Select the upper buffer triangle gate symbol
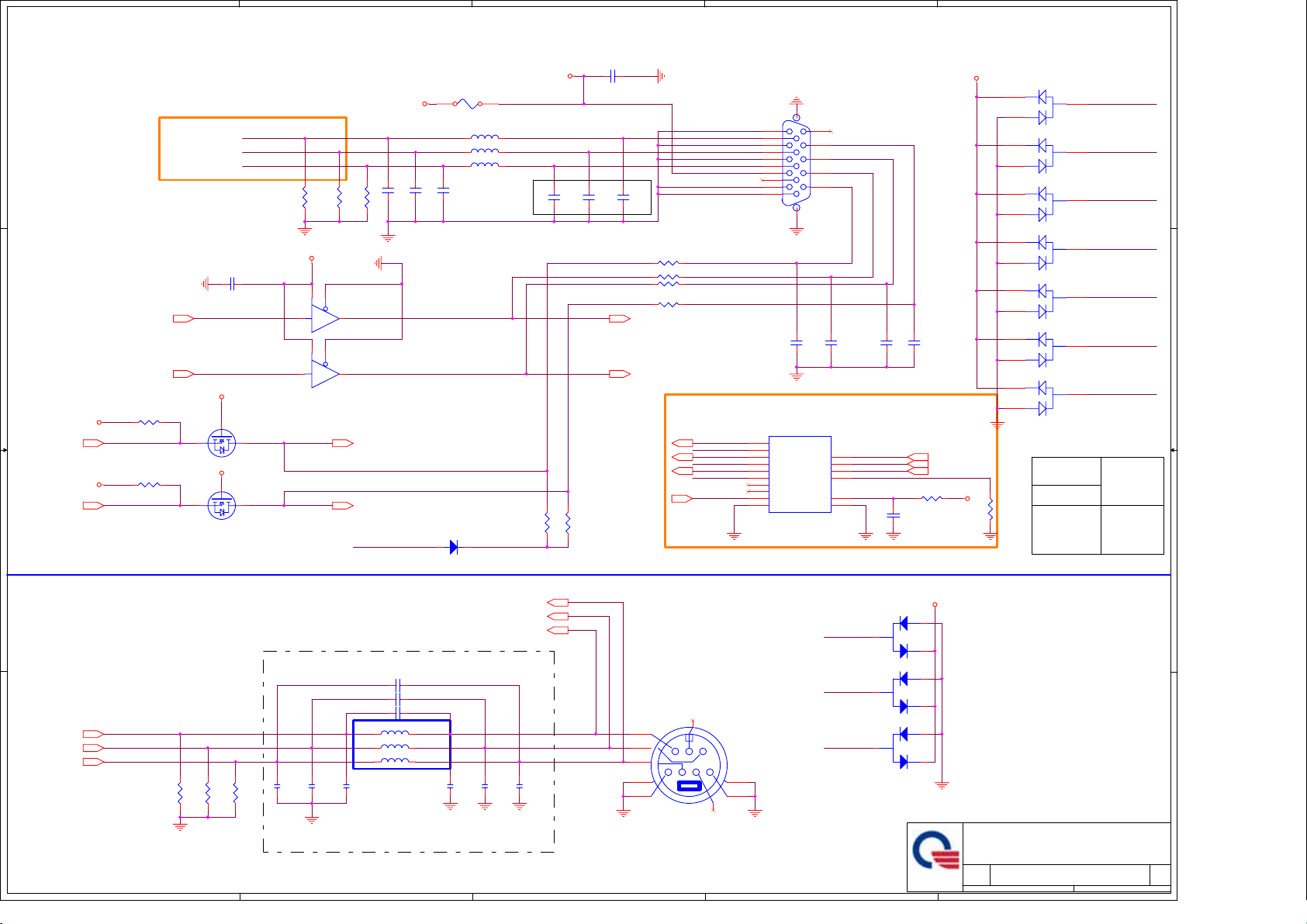This screenshot has height=924, width=1307. coord(325,318)
